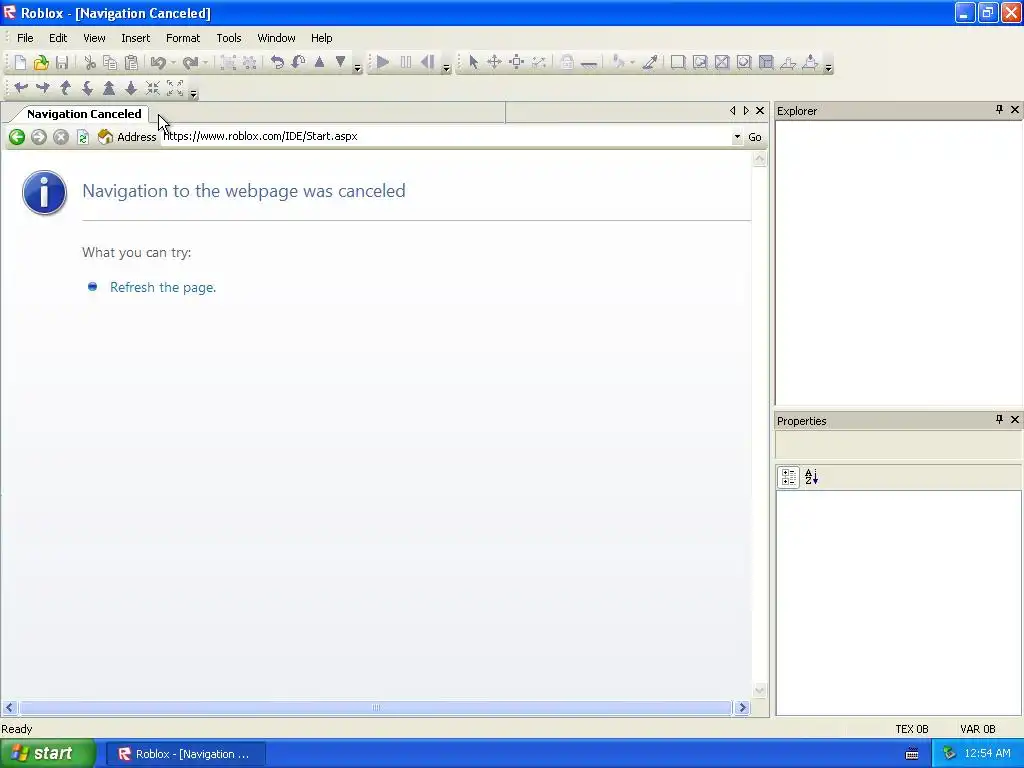The image size is (1024, 768).
Task: Open the Help menu
Action: [x=321, y=38]
